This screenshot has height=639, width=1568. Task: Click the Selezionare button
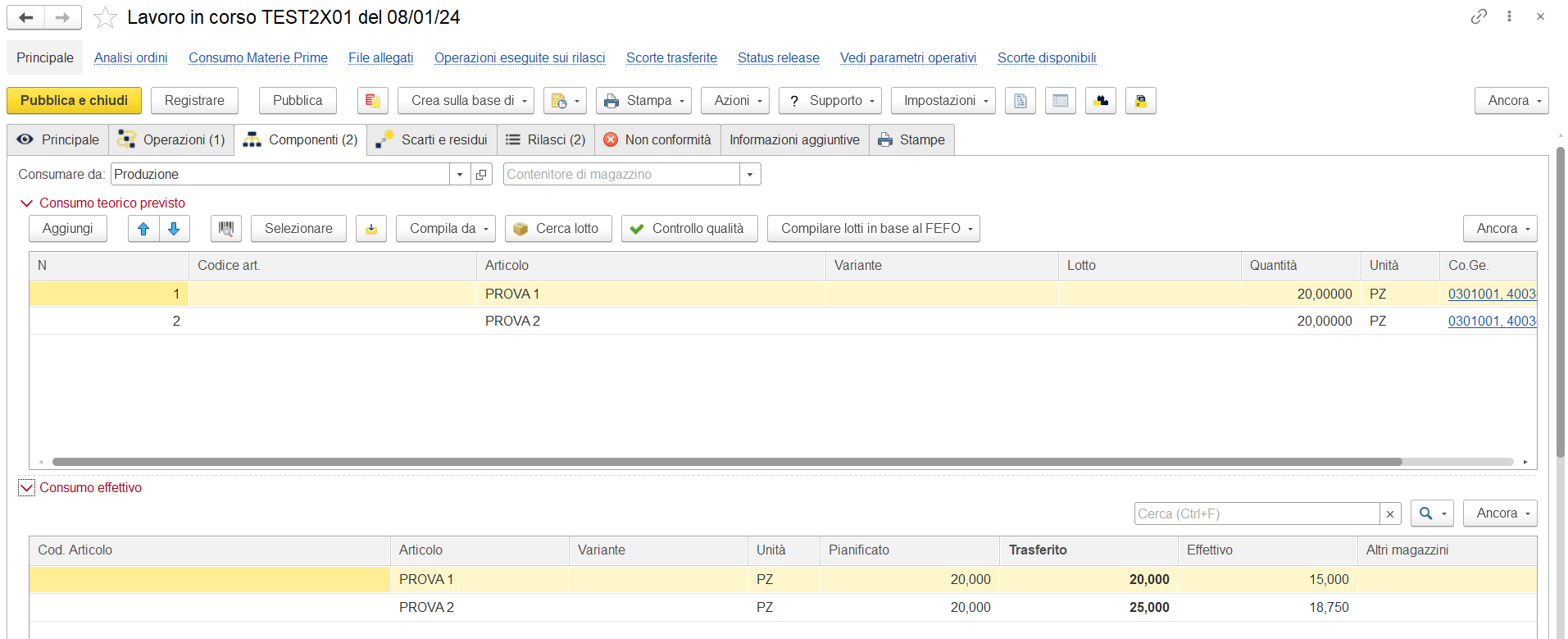(298, 229)
